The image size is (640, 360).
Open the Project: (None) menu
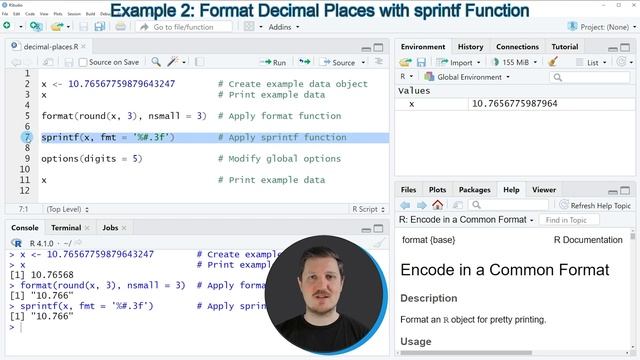coord(602,27)
